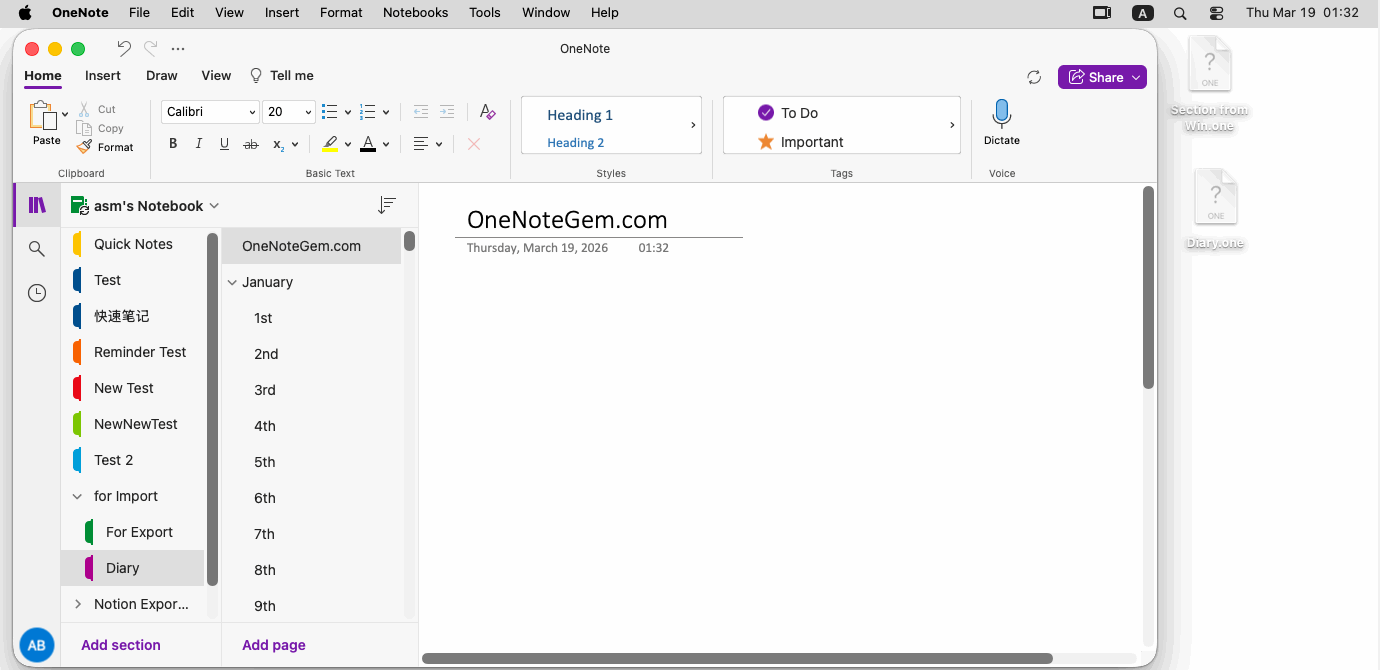The width and height of the screenshot is (1380, 670).
Task: Open Recent notes clock icon
Action: click(37, 293)
